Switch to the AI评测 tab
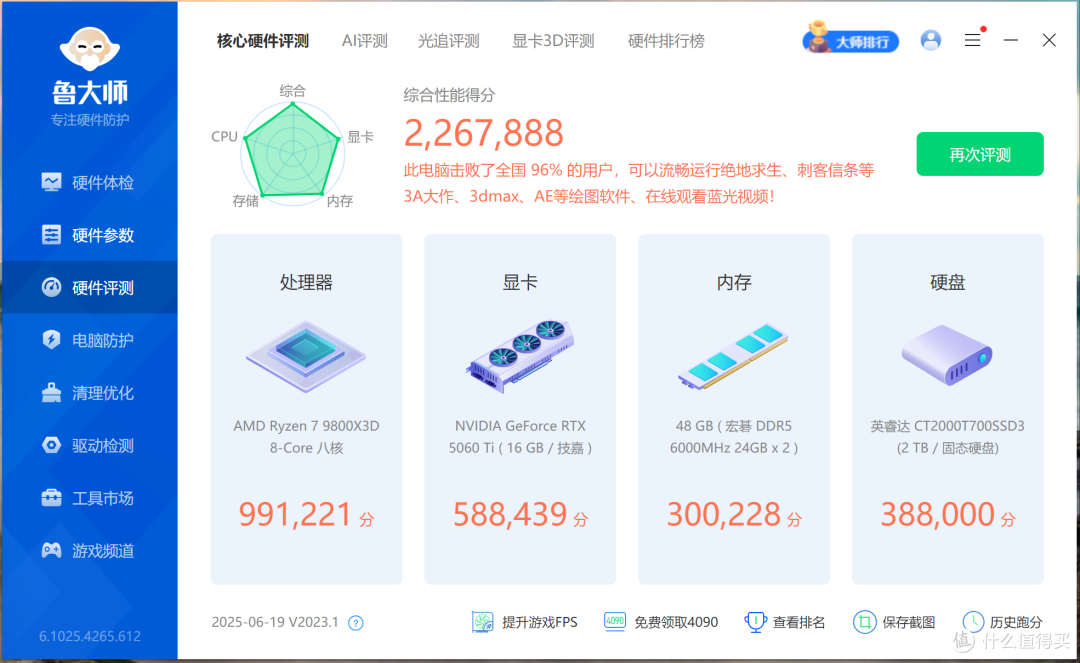This screenshot has height=663, width=1080. point(364,41)
